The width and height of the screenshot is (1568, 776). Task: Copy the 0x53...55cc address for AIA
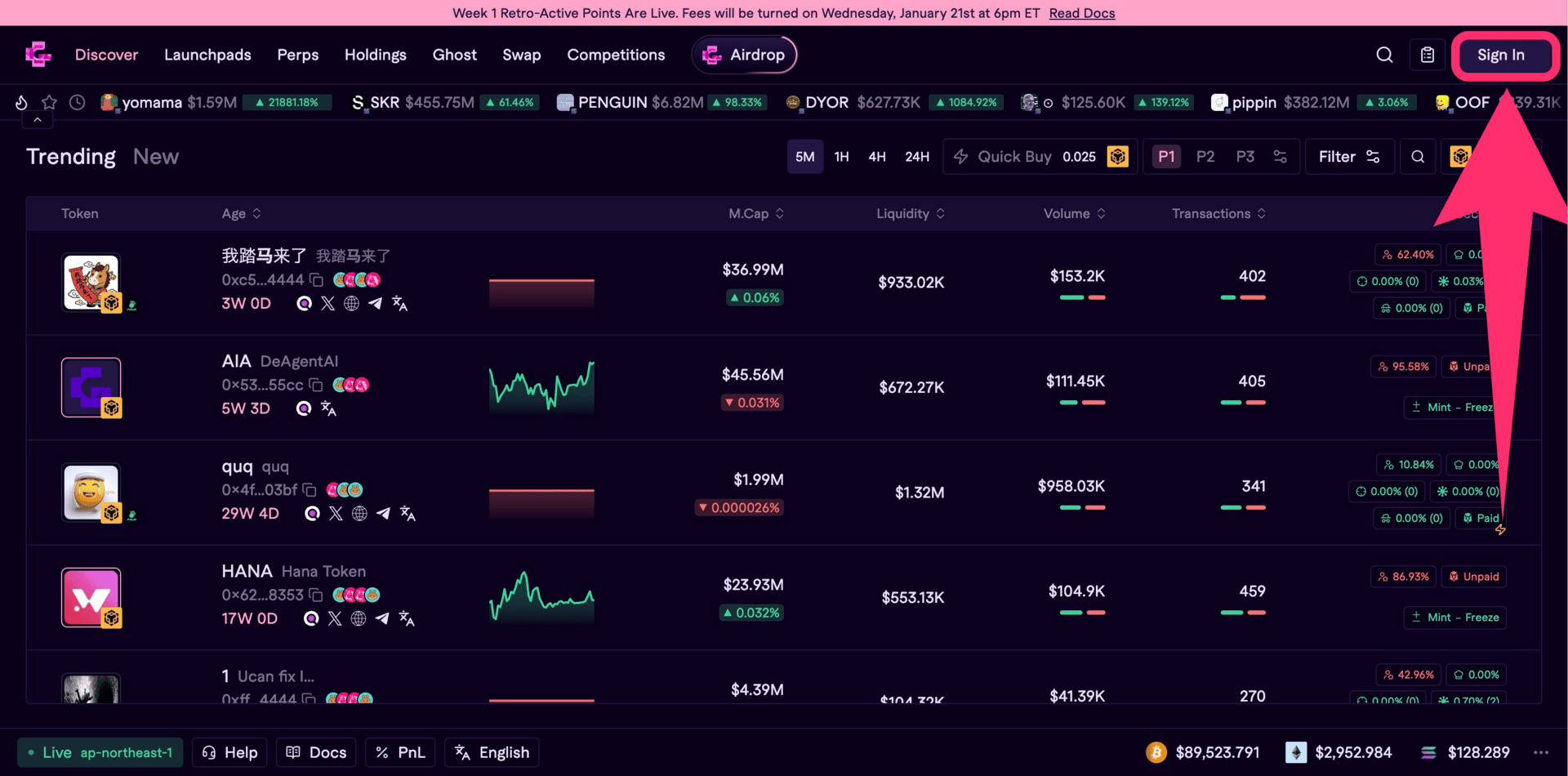(x=316, y=385)
